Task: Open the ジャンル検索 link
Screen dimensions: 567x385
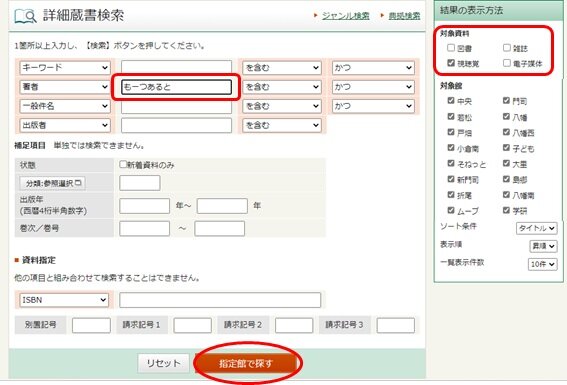Action: 345,16
